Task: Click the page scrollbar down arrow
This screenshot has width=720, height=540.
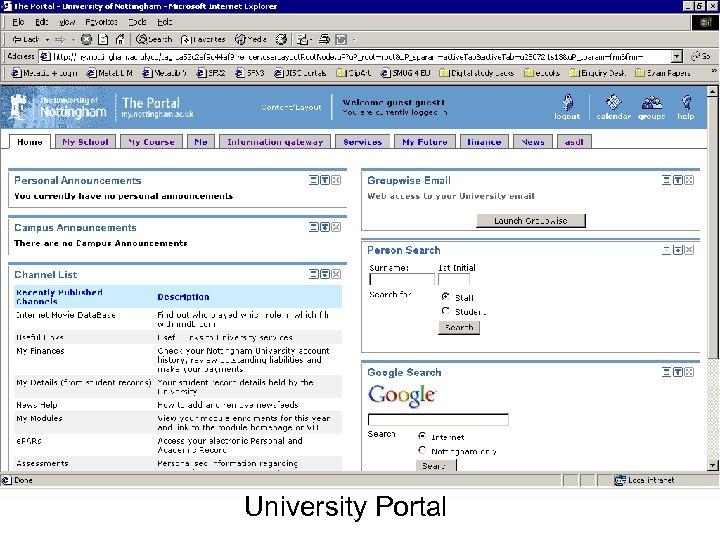Action: pyautogui.click(x=712, y=465)
